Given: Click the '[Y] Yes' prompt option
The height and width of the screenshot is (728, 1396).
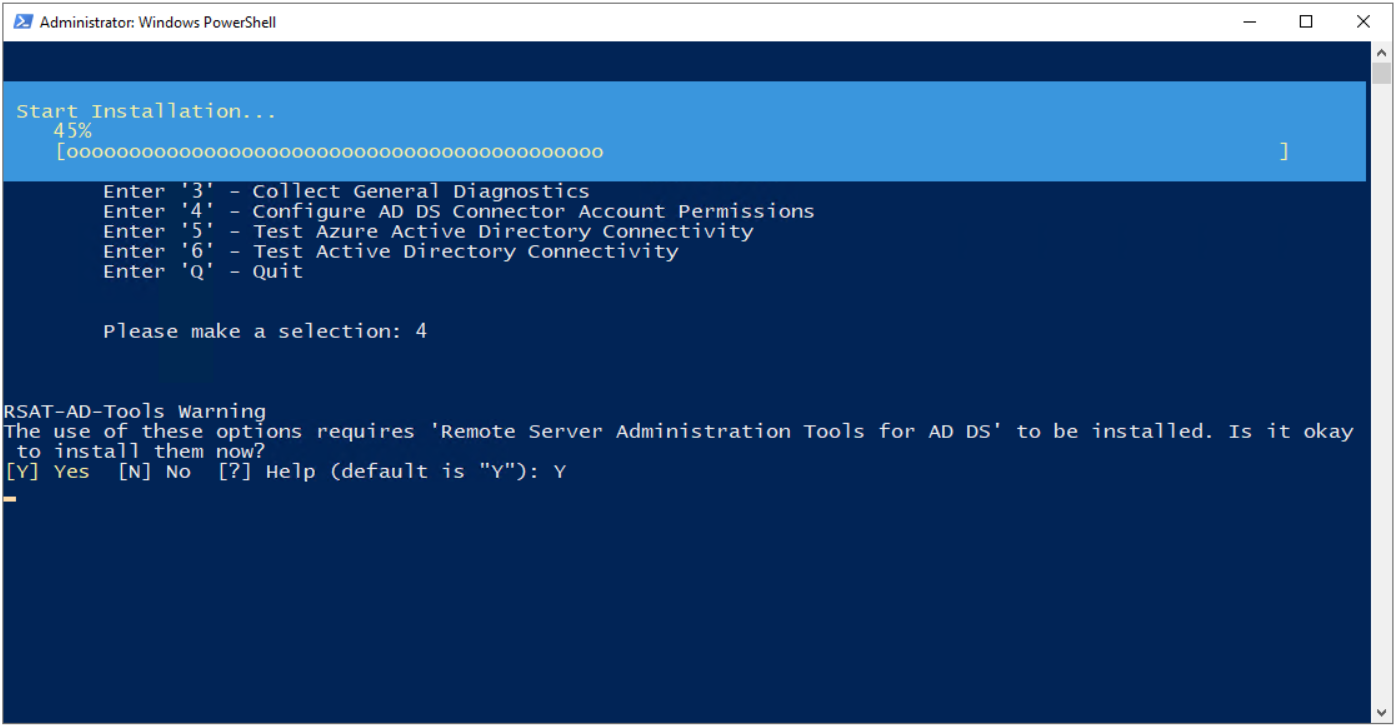Looking at the screenshot, I should click(47, 471).
